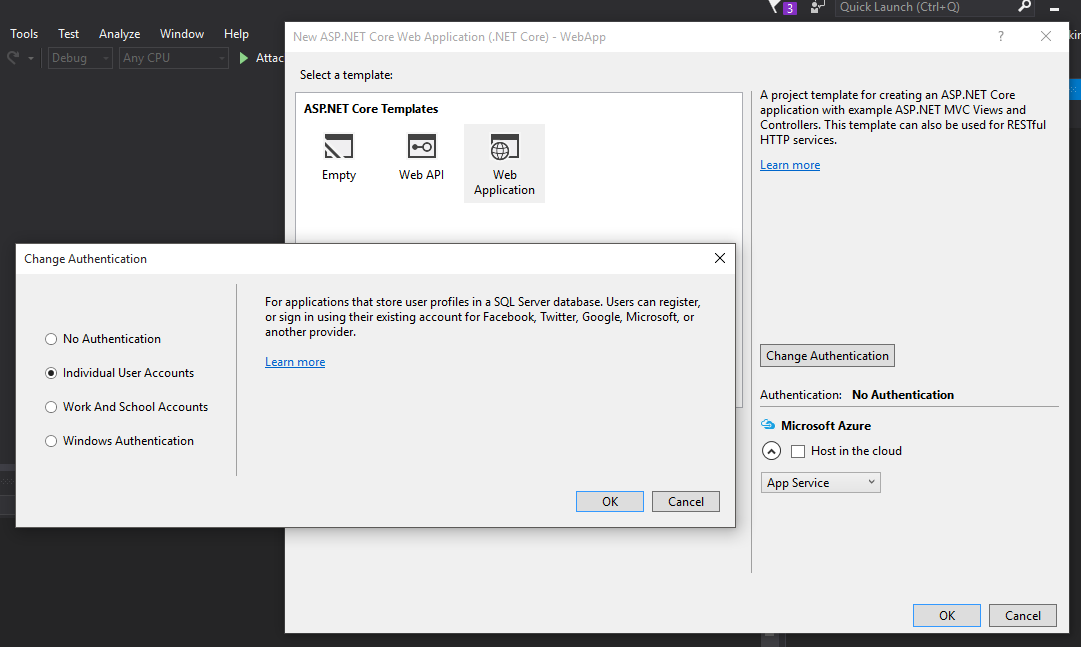Open Learn more link under template description
1081x647 pixels.
(x=790, y=165)
